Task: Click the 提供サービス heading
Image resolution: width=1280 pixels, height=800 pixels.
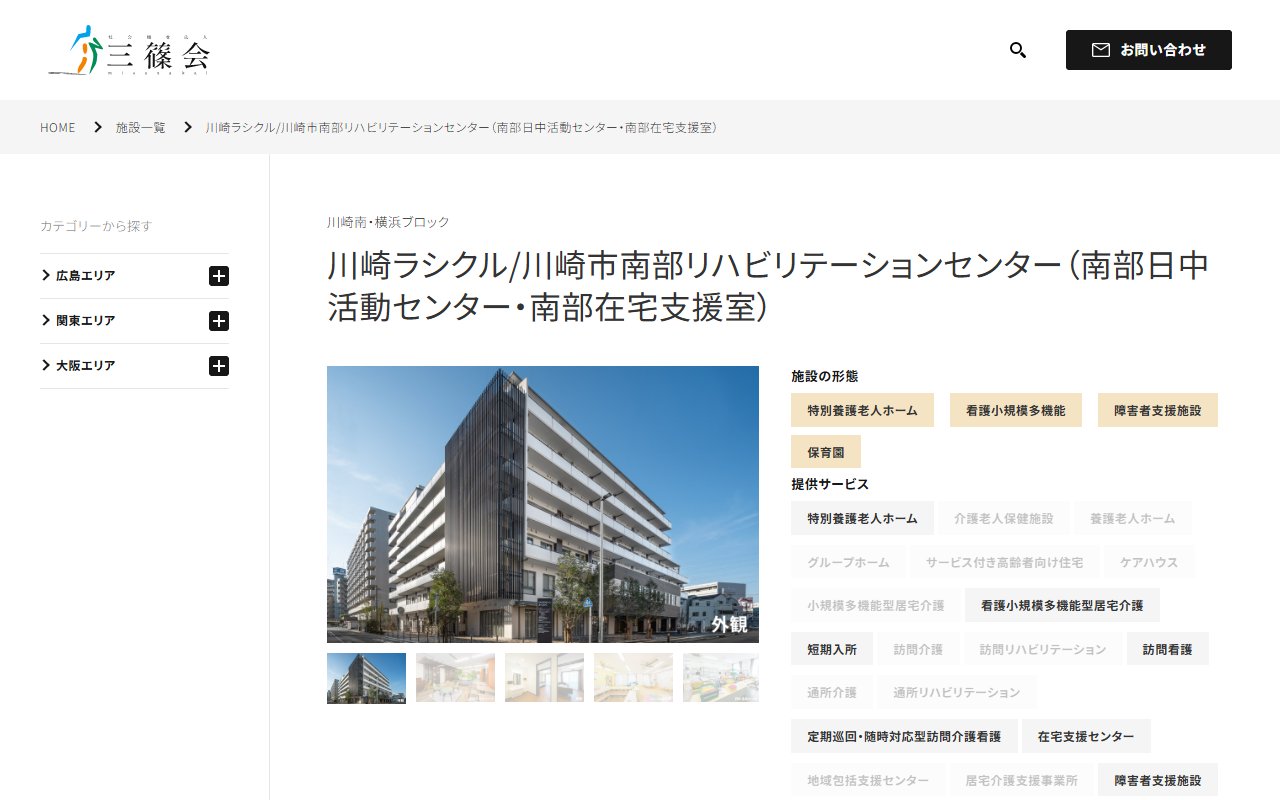Action: [x=830, y=484]
